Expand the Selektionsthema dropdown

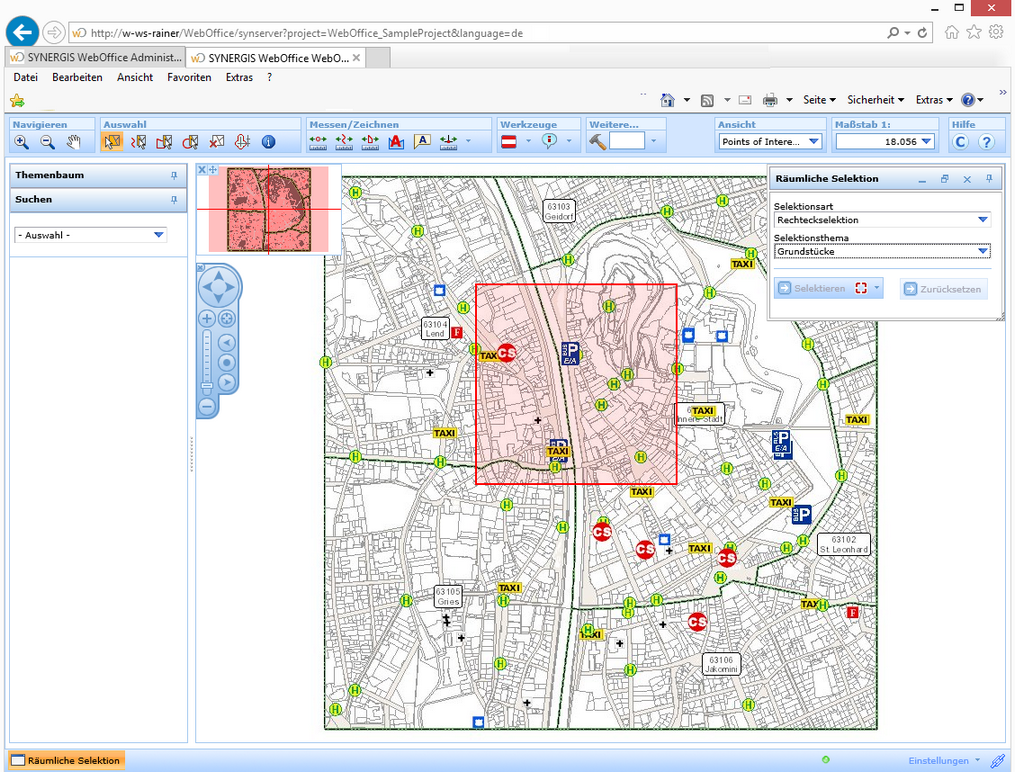click(x=982, y=251)
